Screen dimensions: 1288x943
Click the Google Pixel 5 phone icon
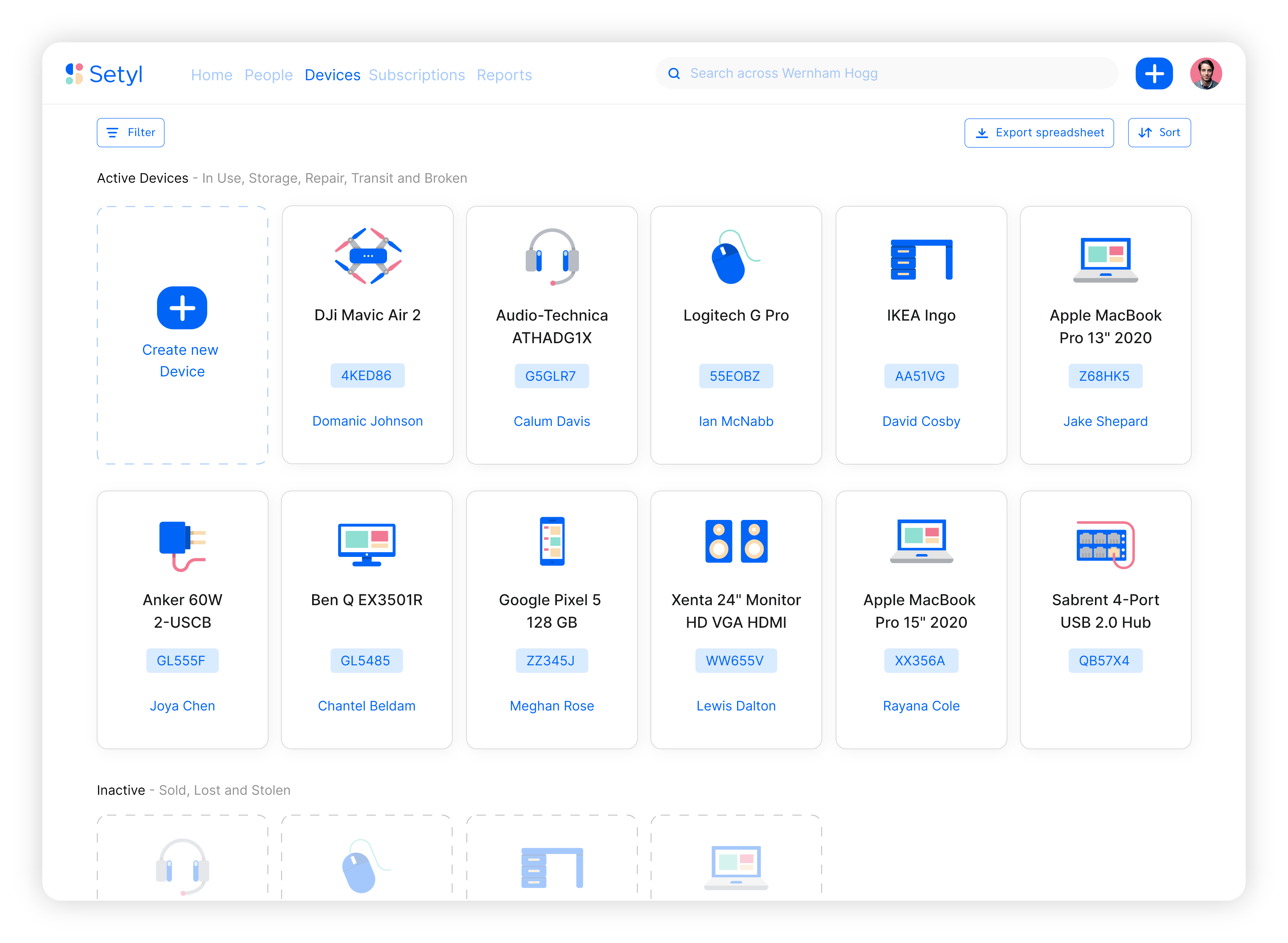point(552,541)
